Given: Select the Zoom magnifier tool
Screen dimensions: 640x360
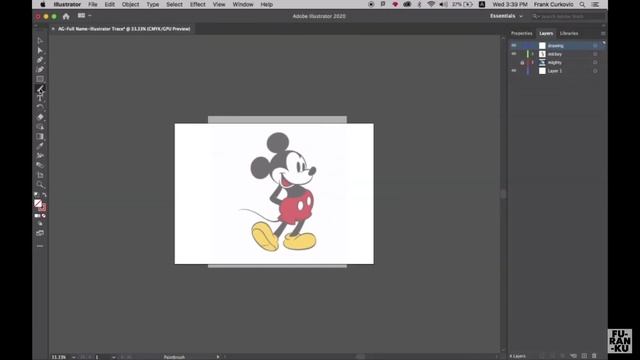Looking at the screenshot, I should 40,184.
